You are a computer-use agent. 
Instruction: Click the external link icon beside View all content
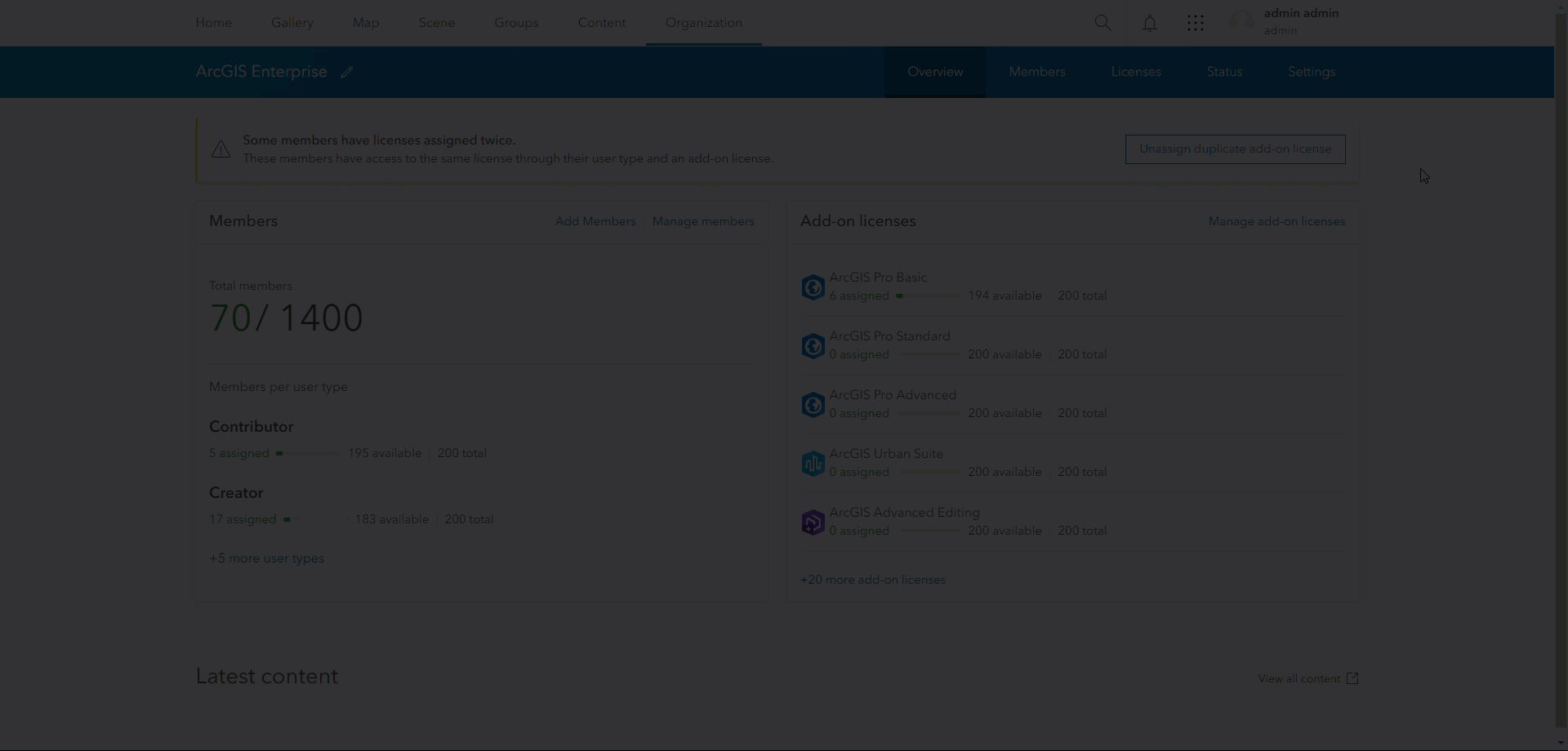1353,678
